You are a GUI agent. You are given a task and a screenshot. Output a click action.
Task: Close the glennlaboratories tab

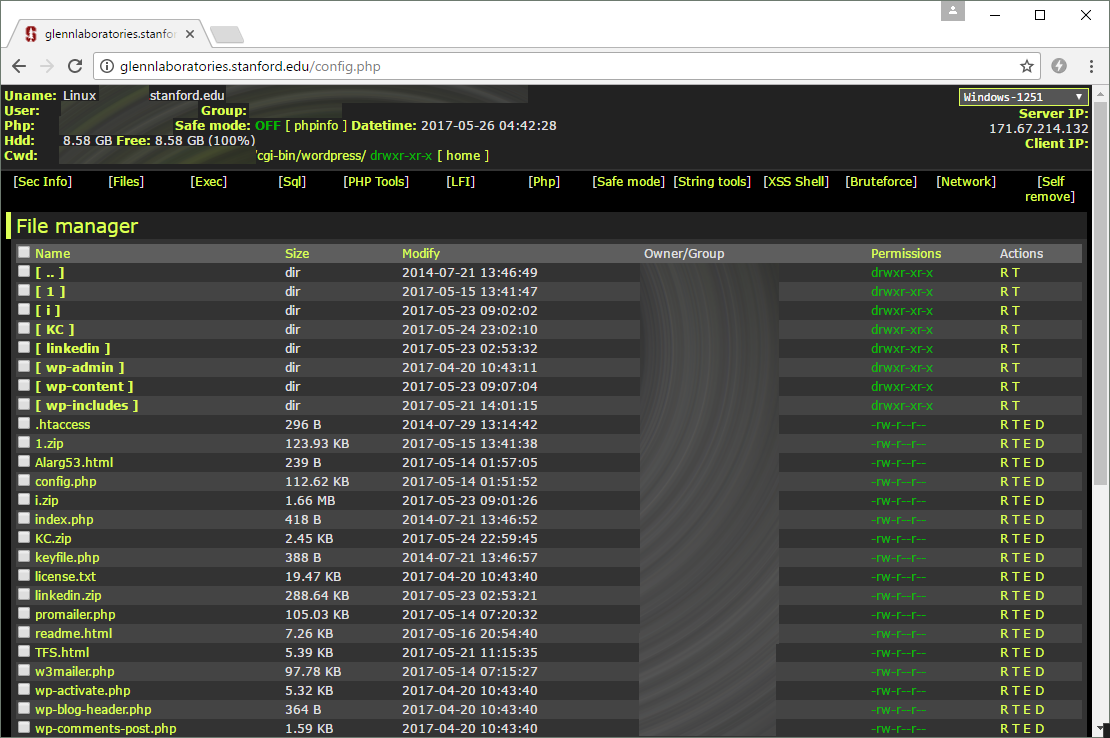(x=190, y=33)
